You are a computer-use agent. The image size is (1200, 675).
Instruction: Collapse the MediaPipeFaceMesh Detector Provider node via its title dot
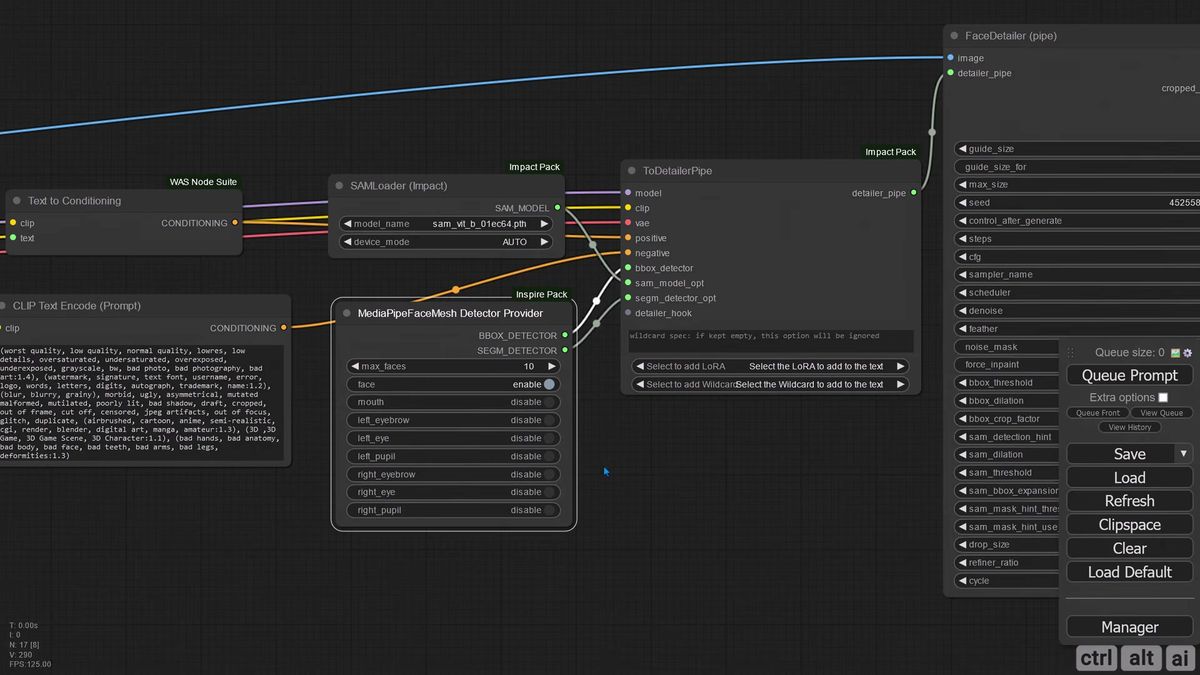pyautogui.click(x=346, y=313)
